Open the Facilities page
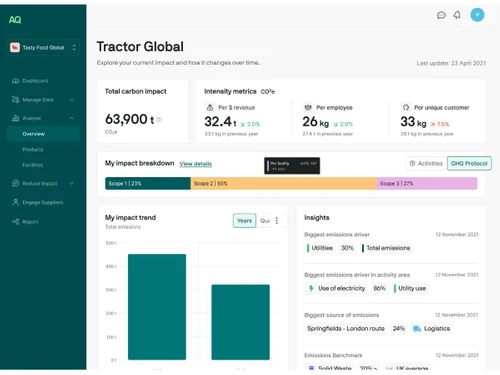This screenshot has height=375, width=500. [x=33, y=165]
